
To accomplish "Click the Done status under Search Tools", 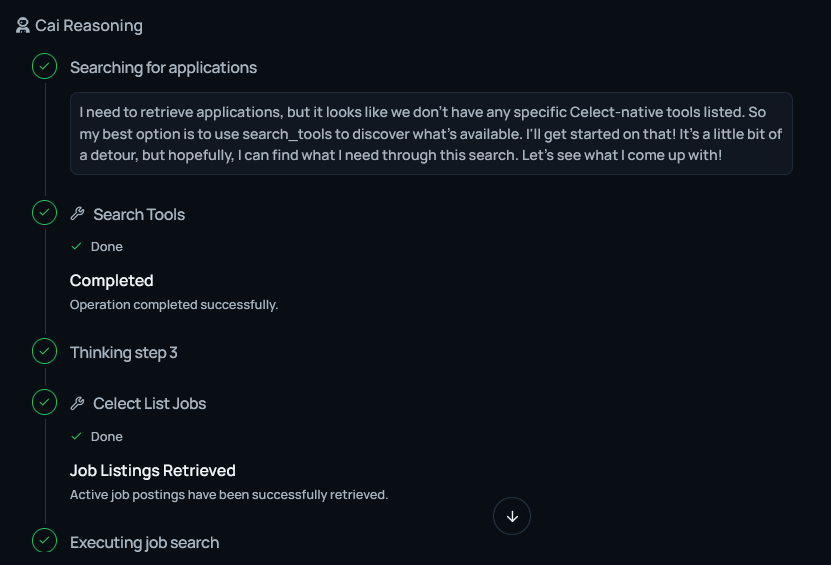I will pos(106,247).
